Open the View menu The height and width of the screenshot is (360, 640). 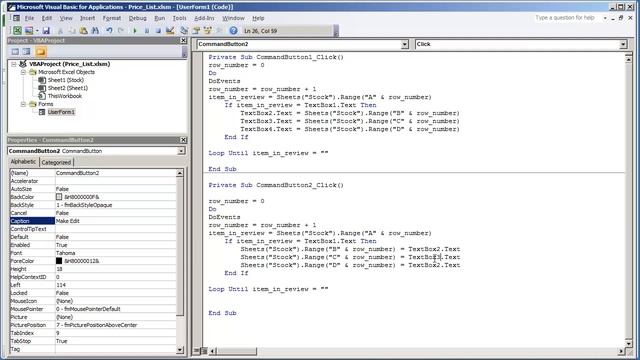(x=66, y=18)
